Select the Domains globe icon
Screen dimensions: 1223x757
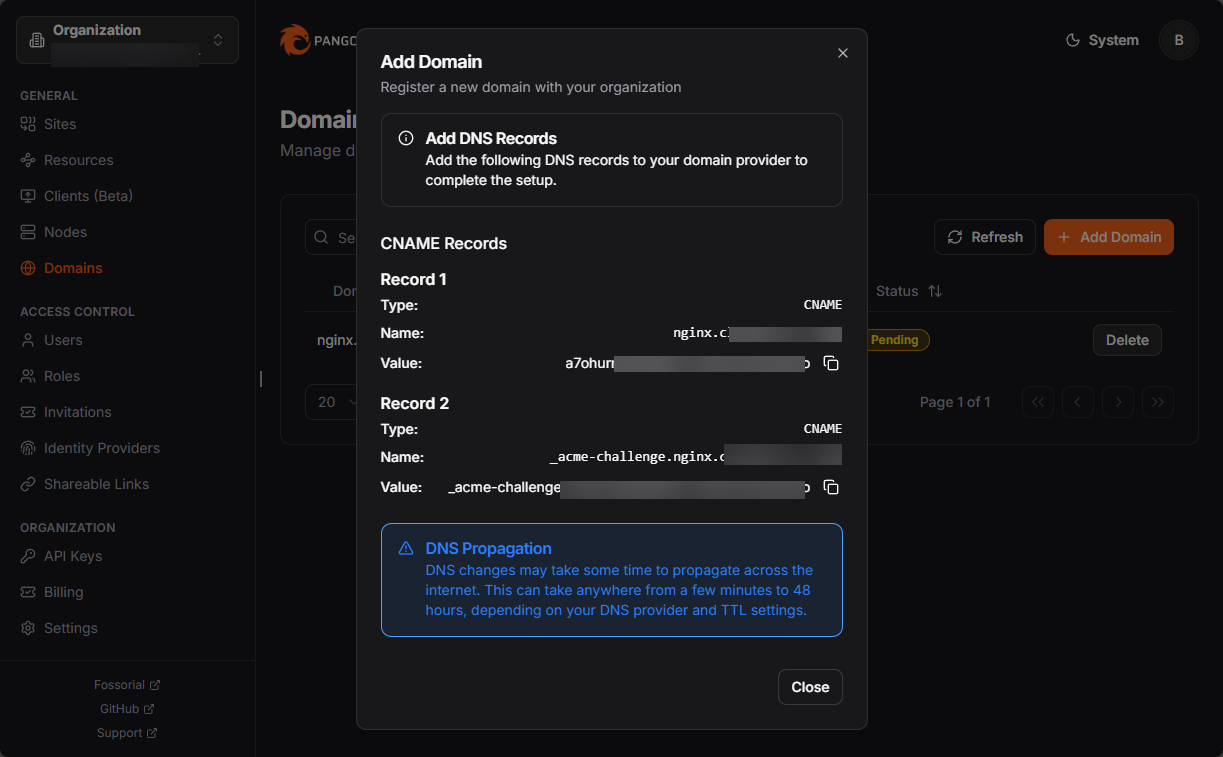[x=31, y=268]
